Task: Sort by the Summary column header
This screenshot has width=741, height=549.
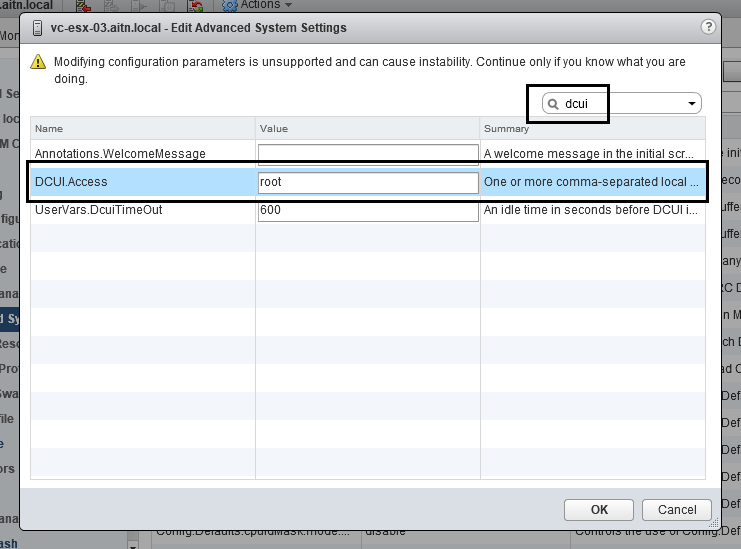Action: coord(592,129)
